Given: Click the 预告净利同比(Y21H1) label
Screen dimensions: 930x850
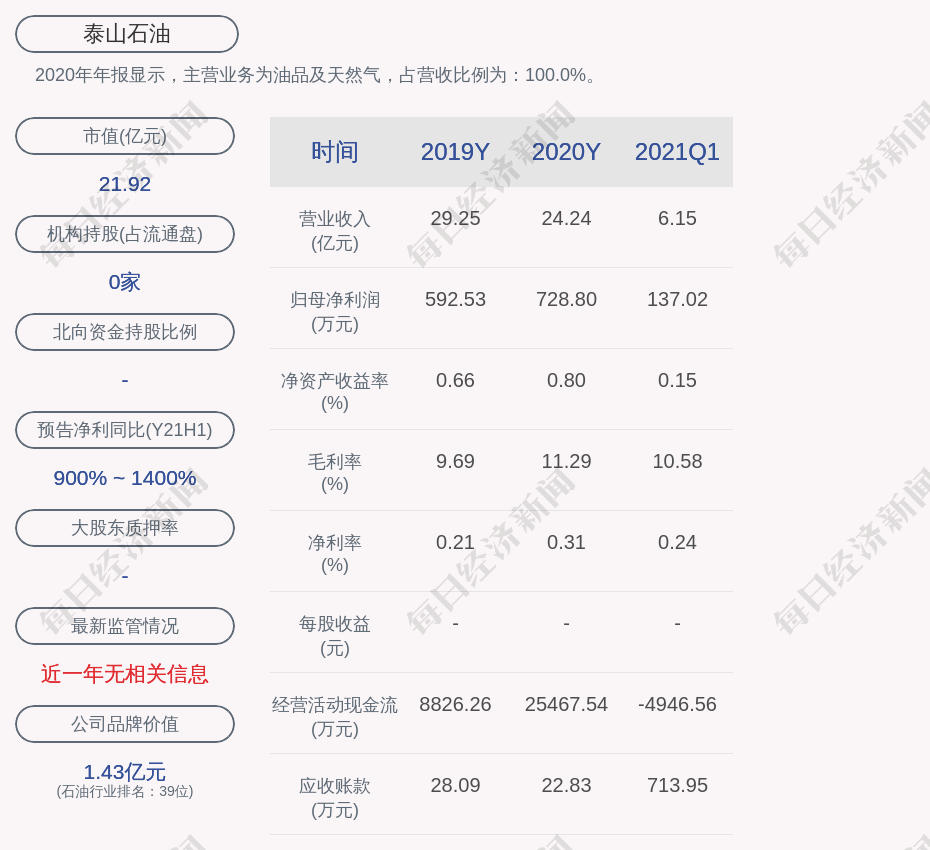Looking at the screenshot, I should tap(125, 430).
